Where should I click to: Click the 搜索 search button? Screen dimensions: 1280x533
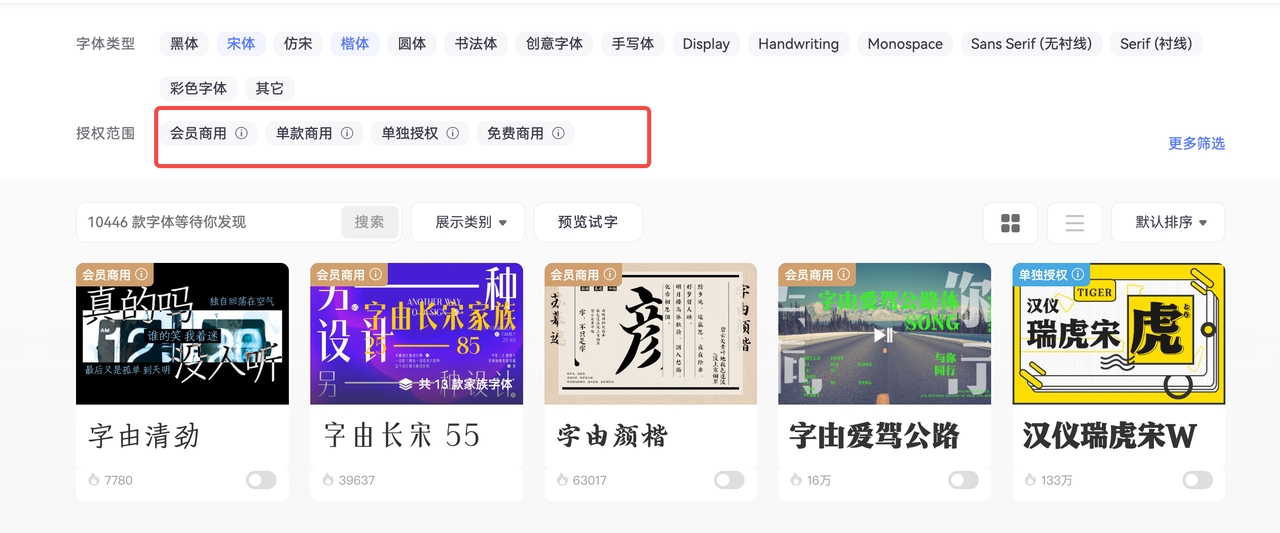tap(369, 222)
